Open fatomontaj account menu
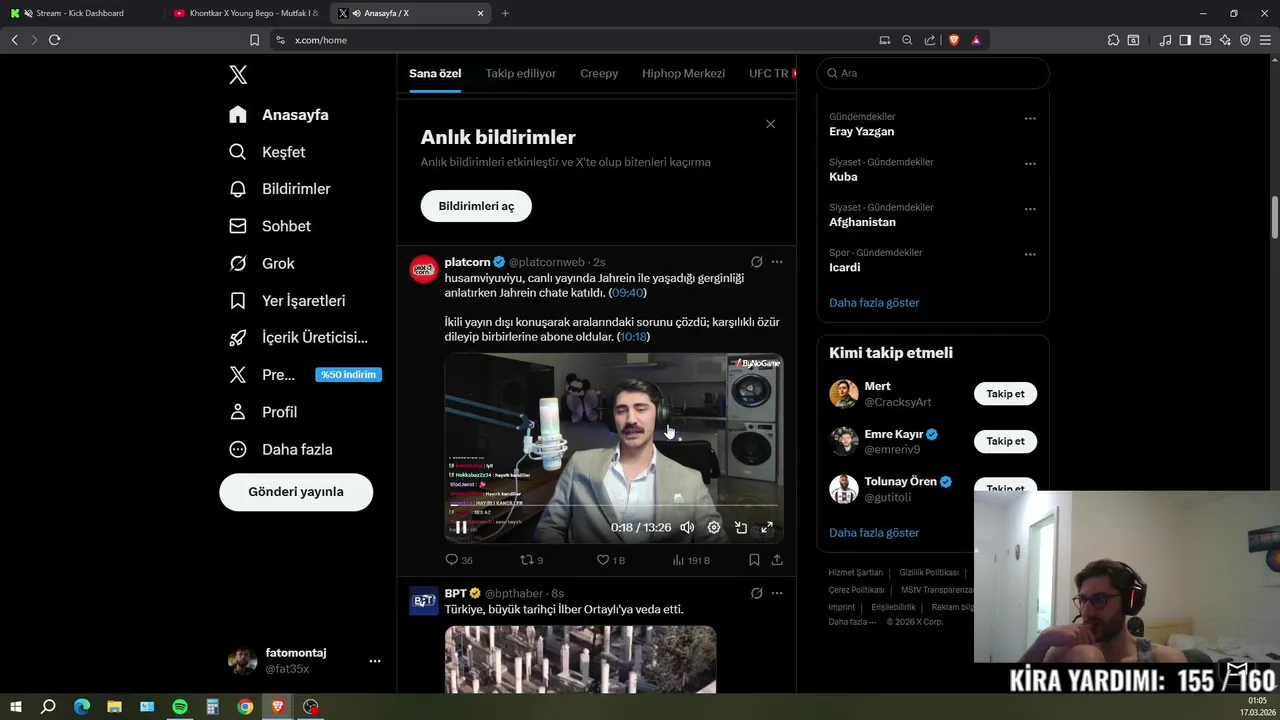 [305, 660]
